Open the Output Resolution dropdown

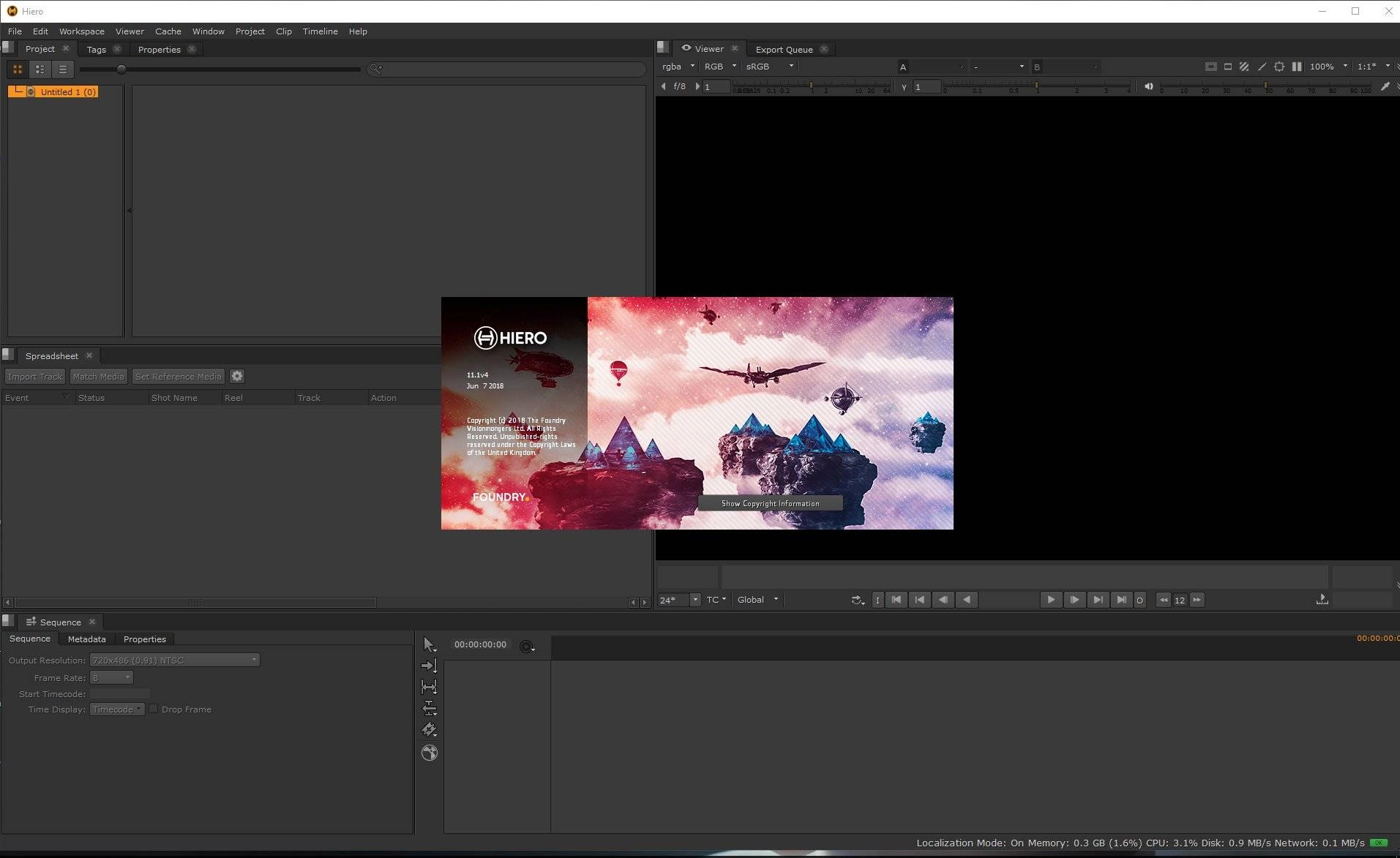pos(175,660)
